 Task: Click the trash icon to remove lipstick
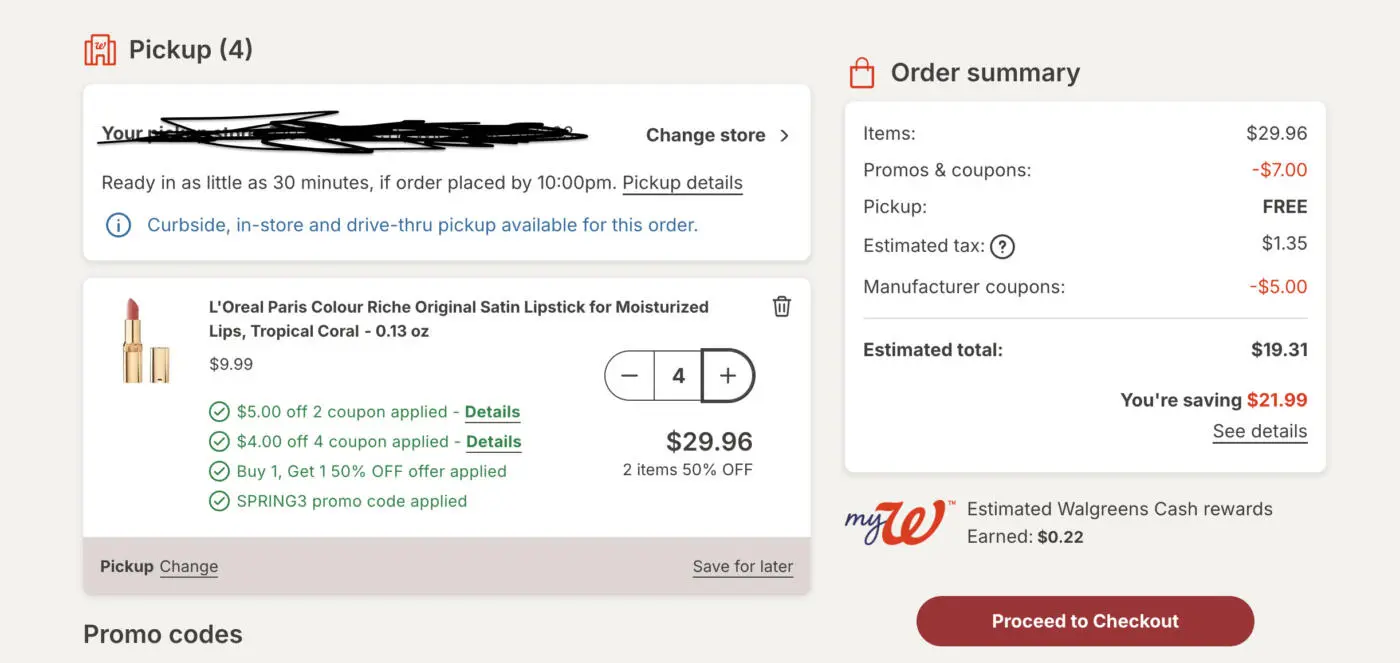[782, 307]
